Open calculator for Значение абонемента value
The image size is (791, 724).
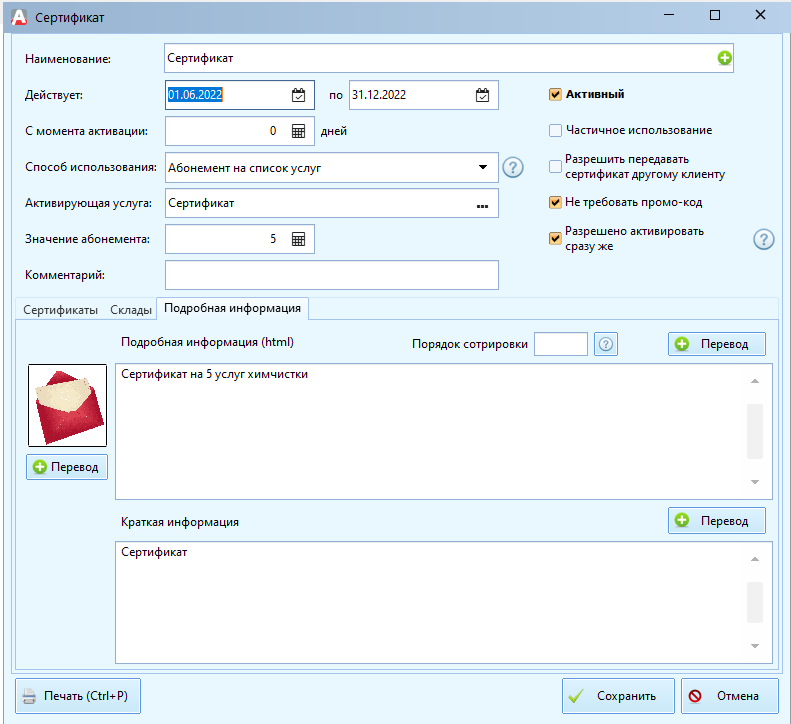[298, 239]
